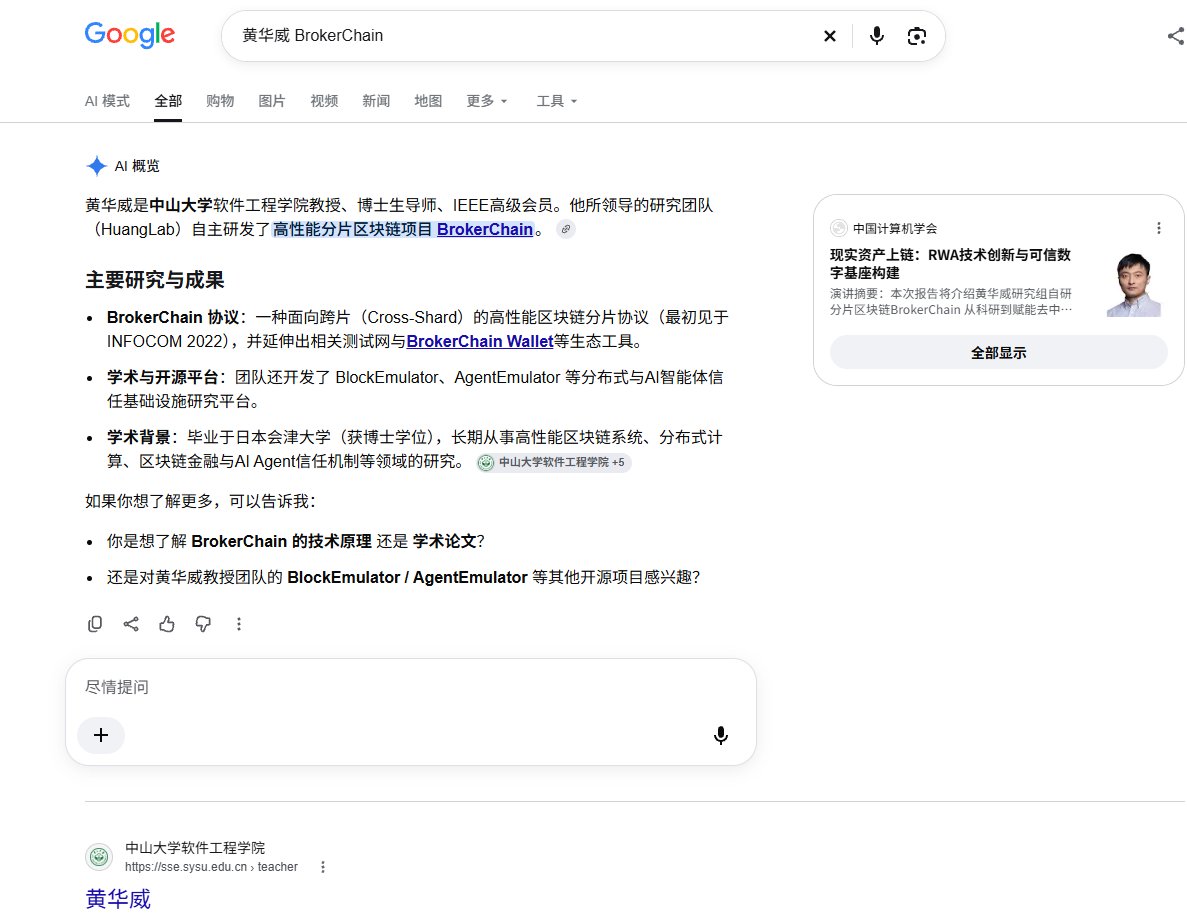Expand the 更多 dropdown menu
Image resolution: width=1187 pixels, height=916 pixels.
pyautogui.click(x=487, y=101)
